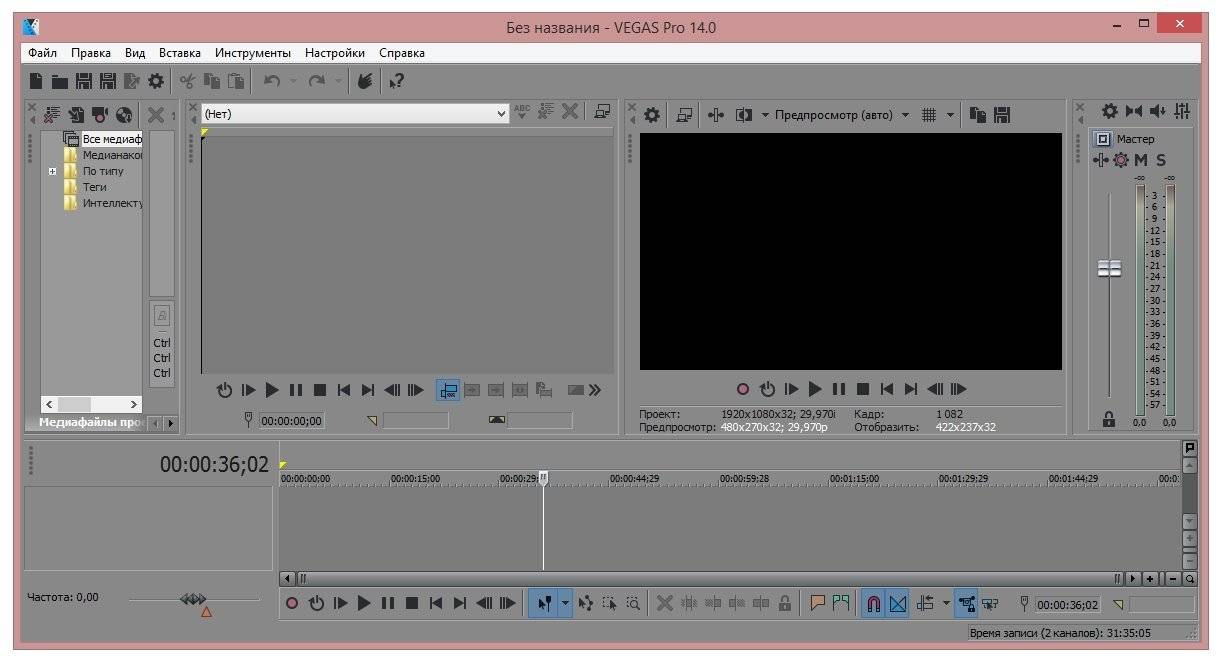The height and width of the screenshot is (669, 1226).
Task: Select the Теги folder
Action: (x=94, y=187)
